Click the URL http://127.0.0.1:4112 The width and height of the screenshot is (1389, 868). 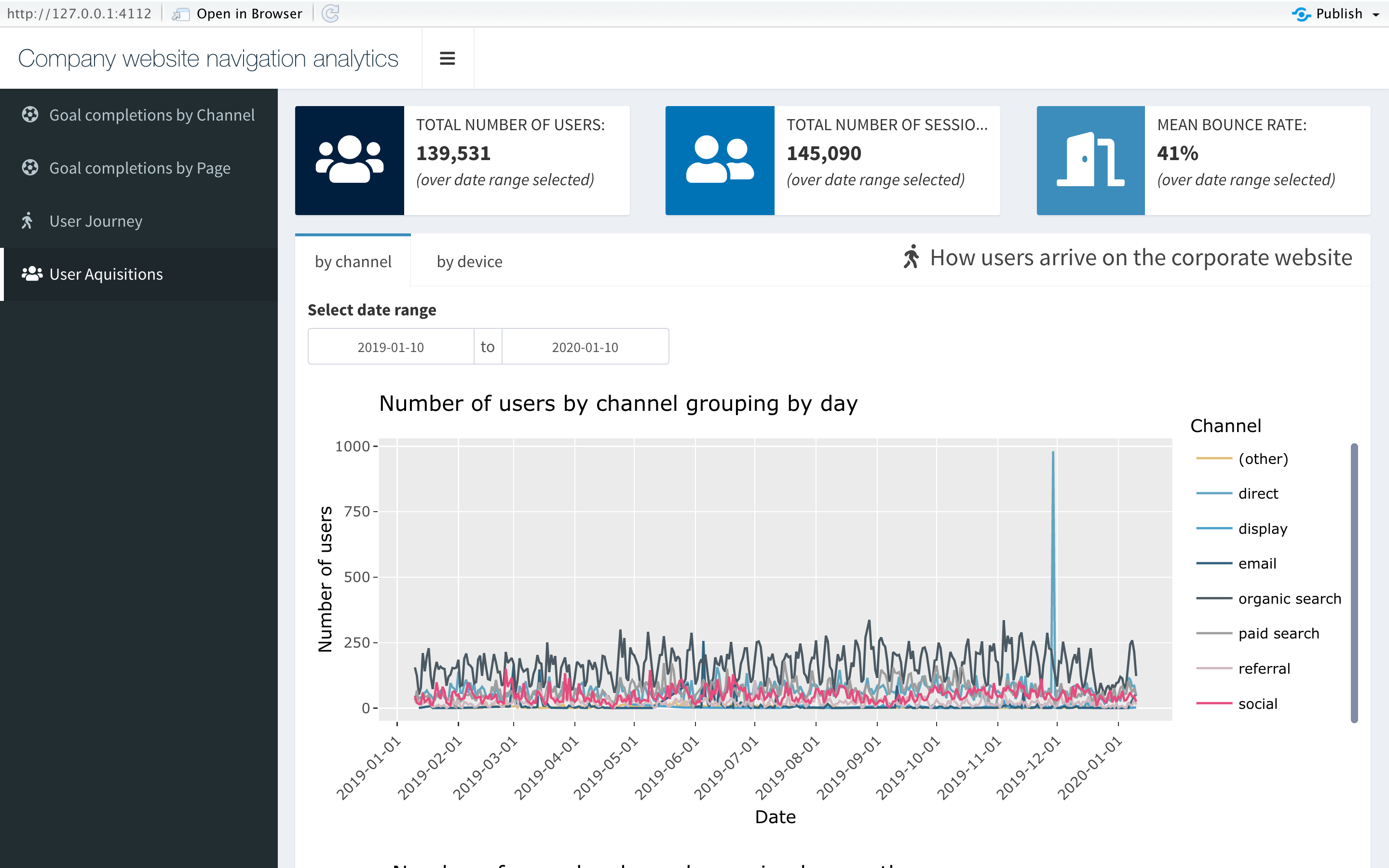point(79,14)
